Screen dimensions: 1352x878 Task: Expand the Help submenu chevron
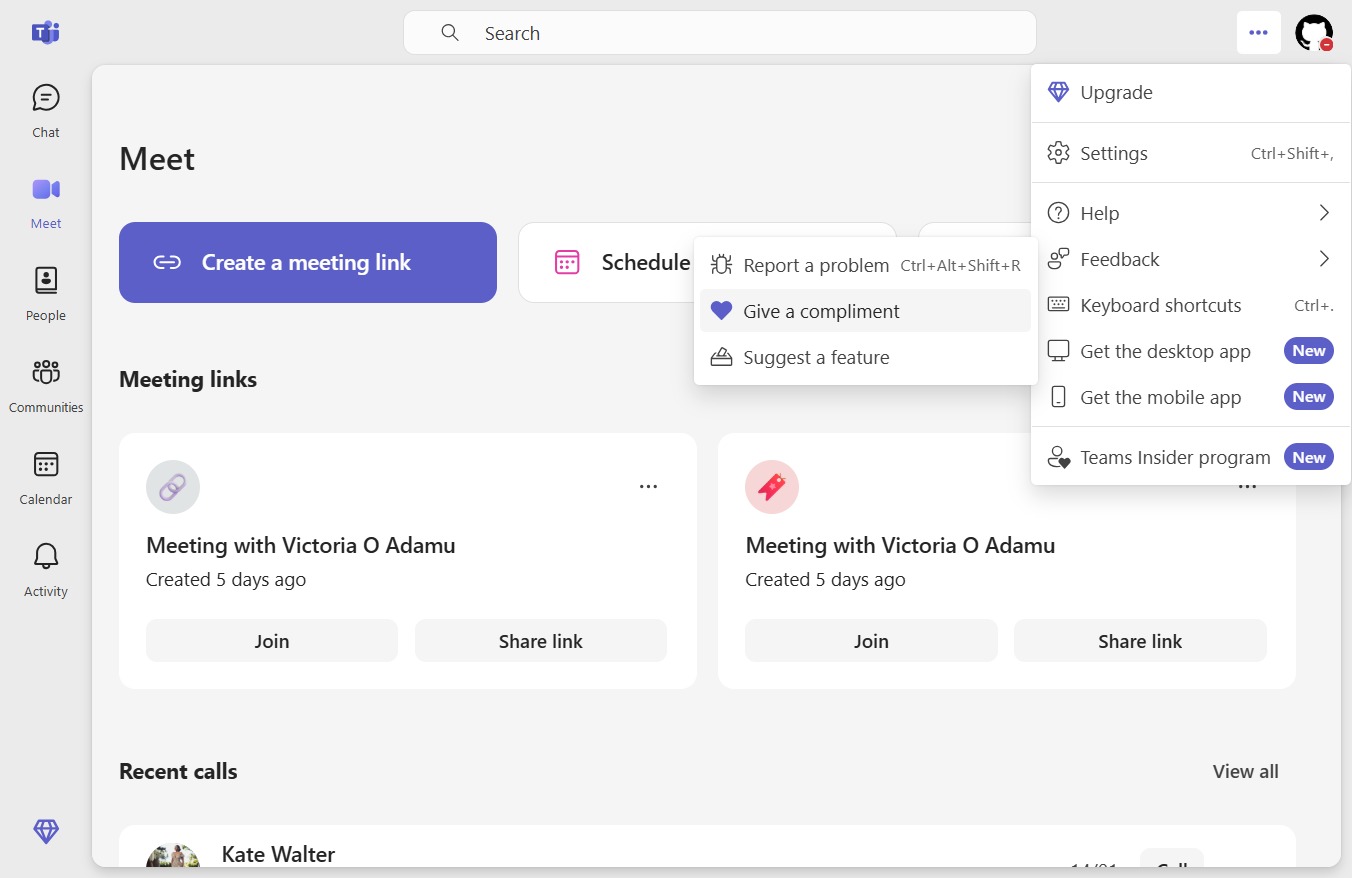[1324, 213]
